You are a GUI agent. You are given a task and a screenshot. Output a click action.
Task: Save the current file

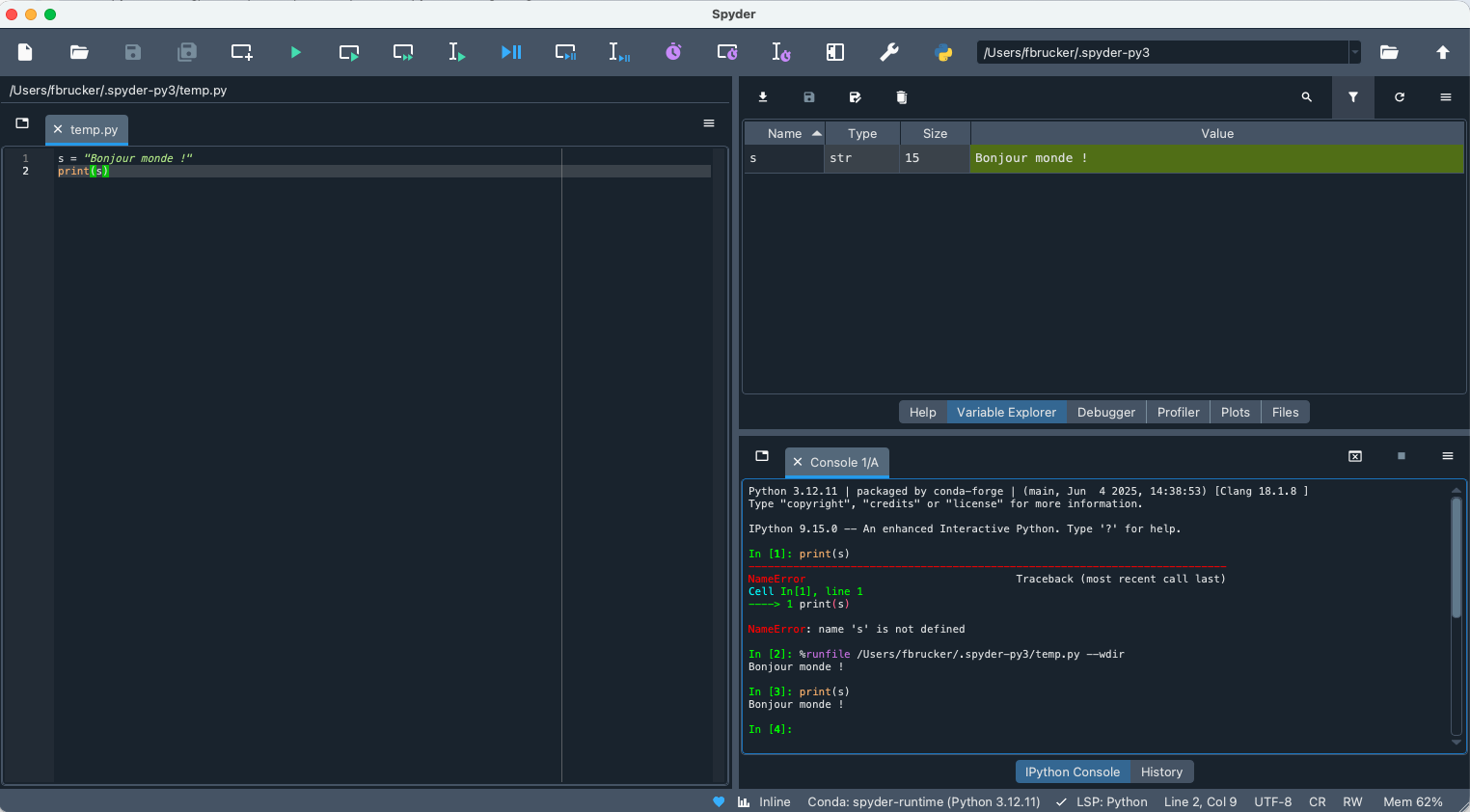(133, 52)
